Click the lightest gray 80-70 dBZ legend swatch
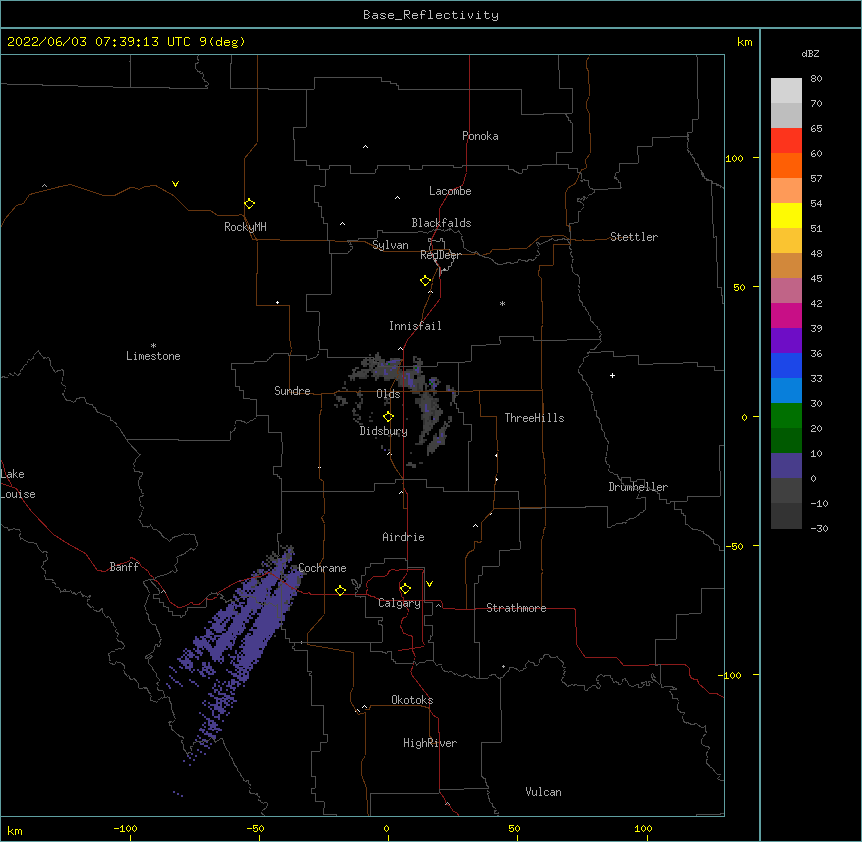The width and height of the screenshot is (862, 842). (x=786, y=91)
